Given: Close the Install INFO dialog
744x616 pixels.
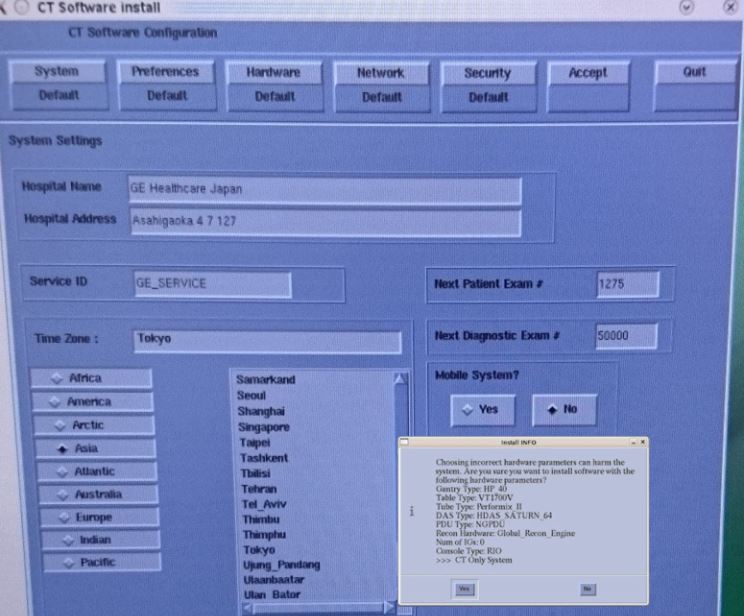Looking at the screenshot, I should pyautogui.click(x=643, y=441).
